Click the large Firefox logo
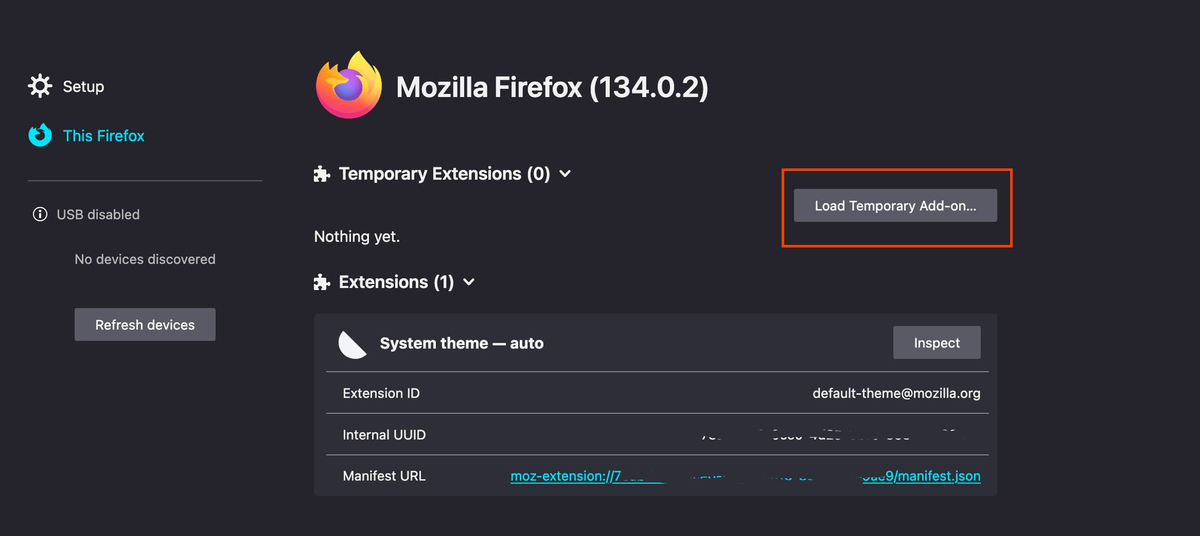The image size is (1200, 536). coord(348,86)
